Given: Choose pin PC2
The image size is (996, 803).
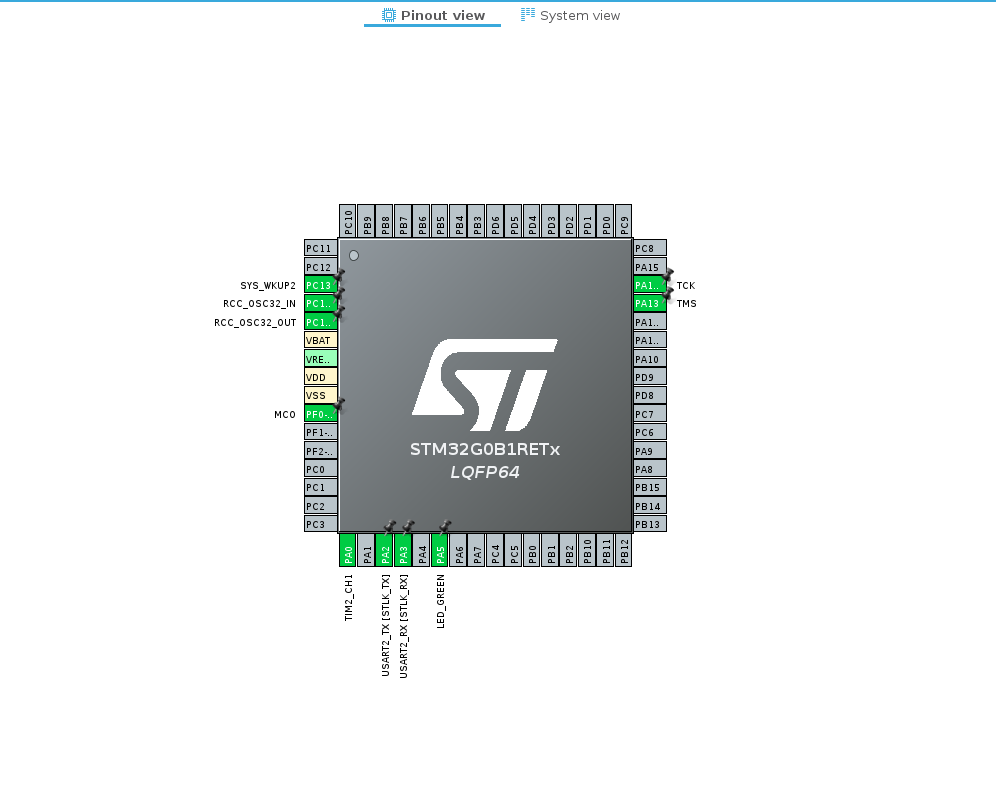Looking at the screenshot, I should coord(321,506).
